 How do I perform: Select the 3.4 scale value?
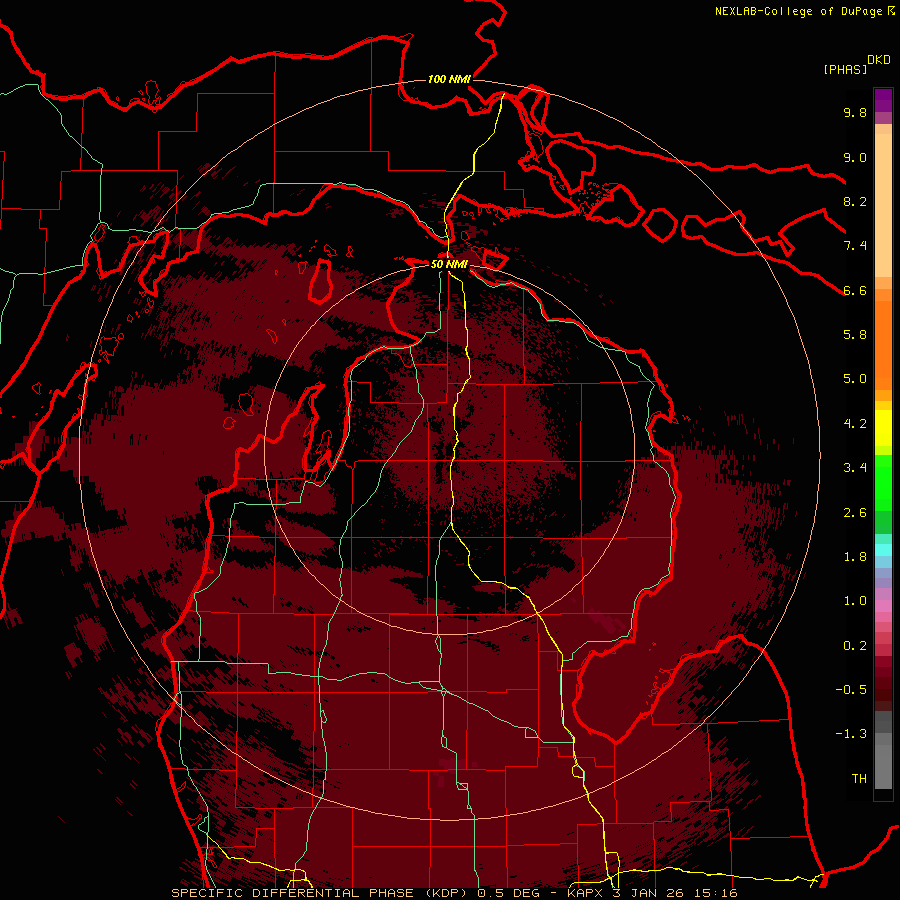pos(855,468)
